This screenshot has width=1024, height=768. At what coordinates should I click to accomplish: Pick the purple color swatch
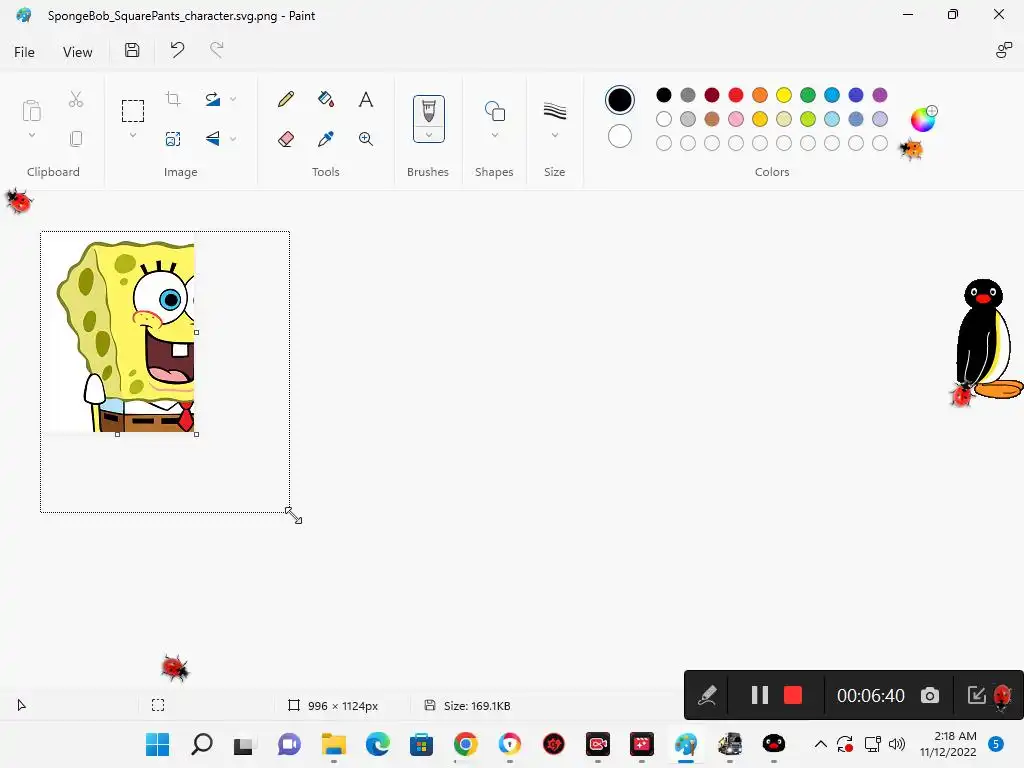pos(880,95)
